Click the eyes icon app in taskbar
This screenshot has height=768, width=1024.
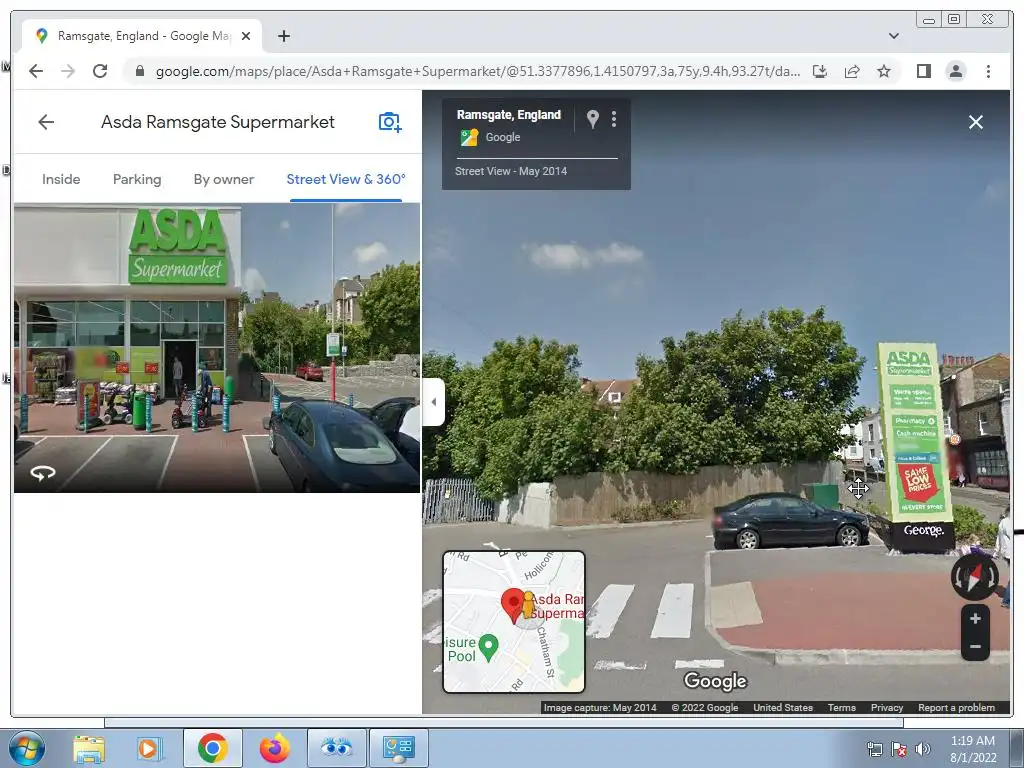point(336,748)
